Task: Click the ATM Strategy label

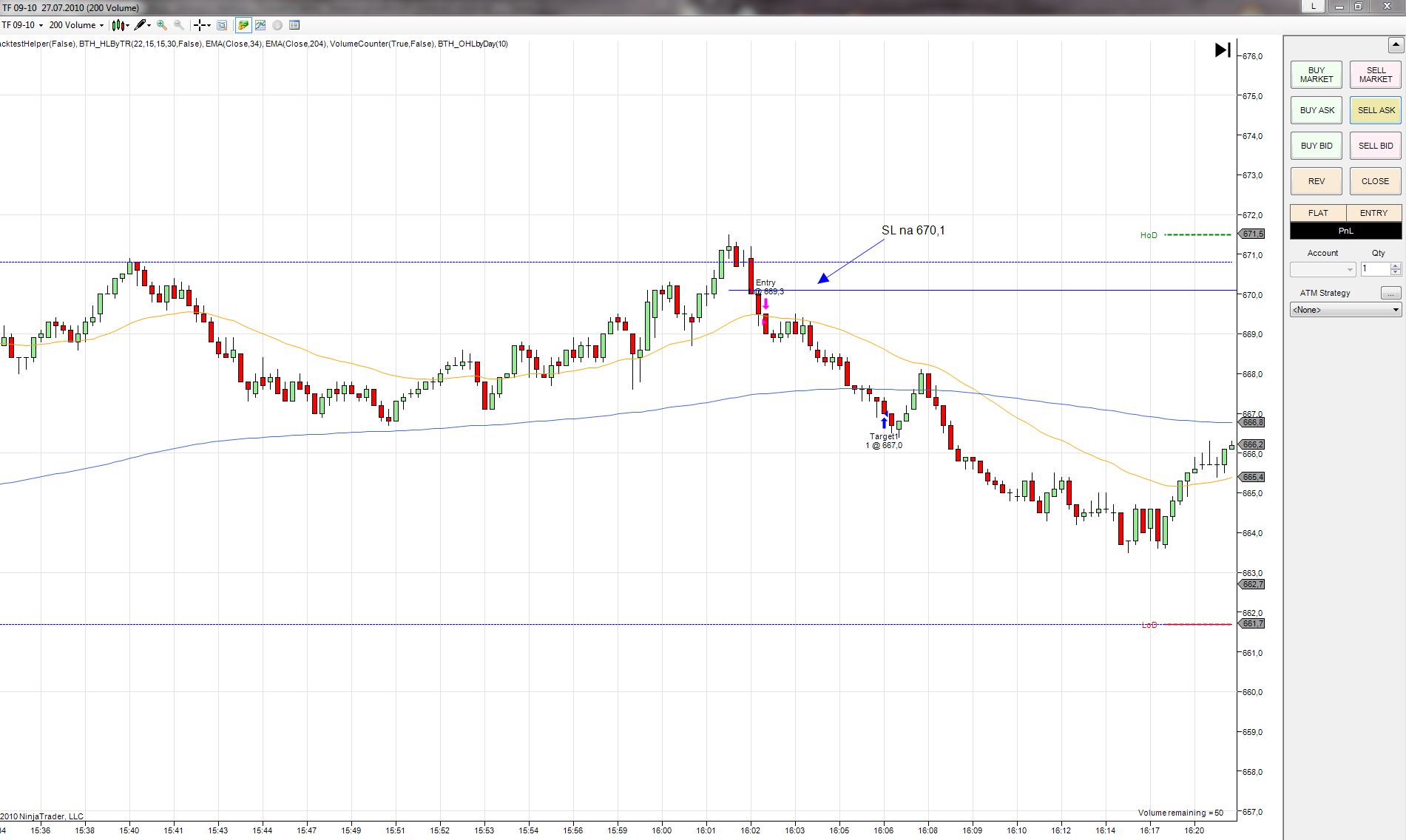Action: (x=1325, y=293)
